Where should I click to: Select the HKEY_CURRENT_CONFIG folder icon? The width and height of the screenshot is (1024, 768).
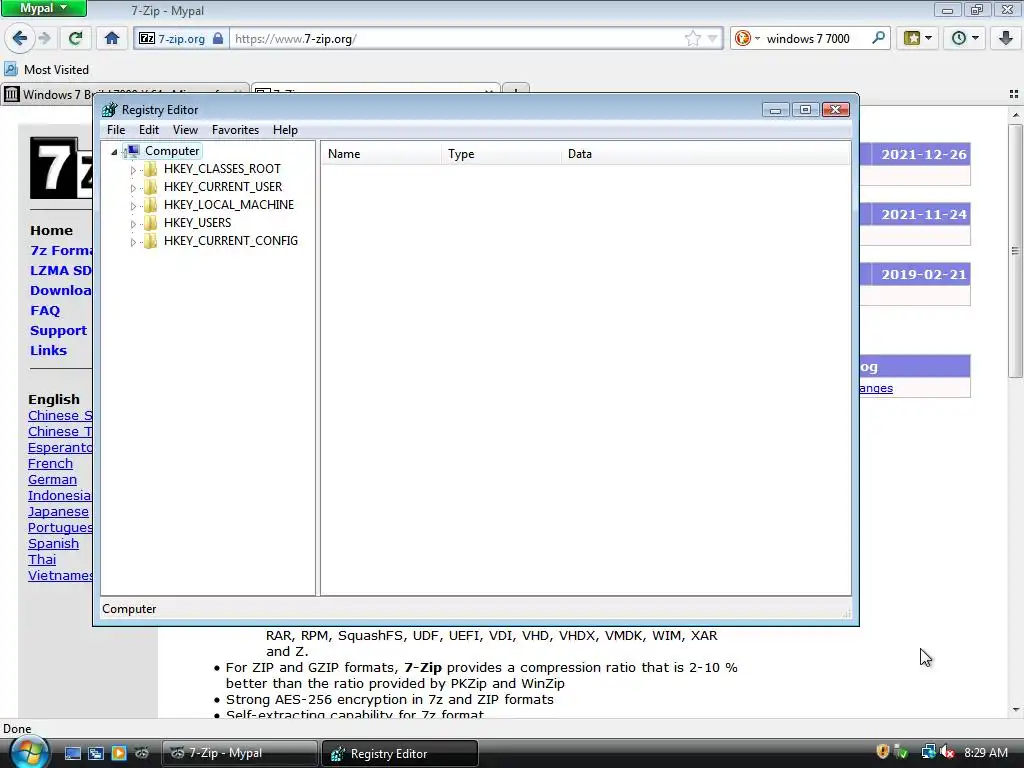(x=150, y=241)
